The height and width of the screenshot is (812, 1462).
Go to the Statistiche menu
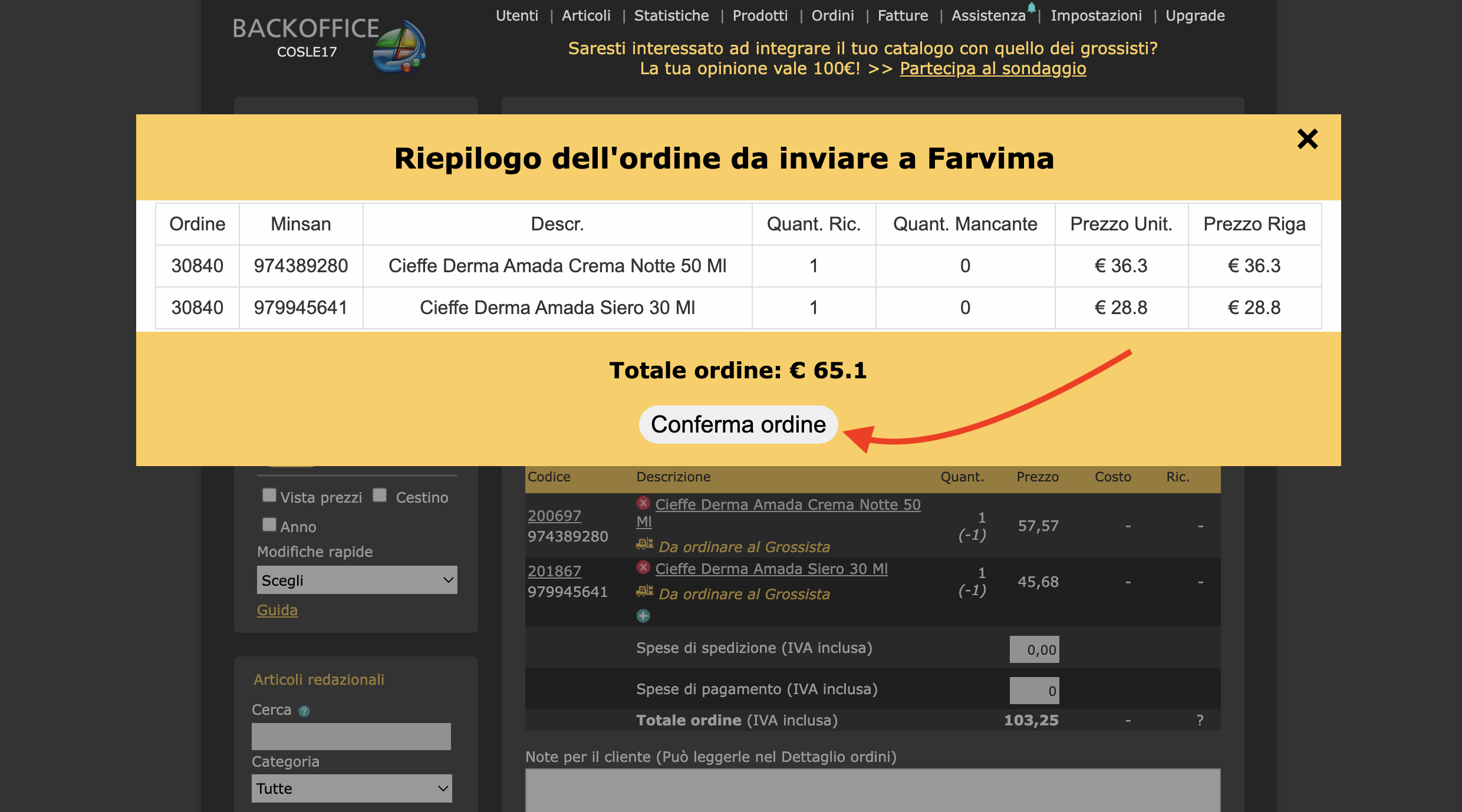[671, 16]
